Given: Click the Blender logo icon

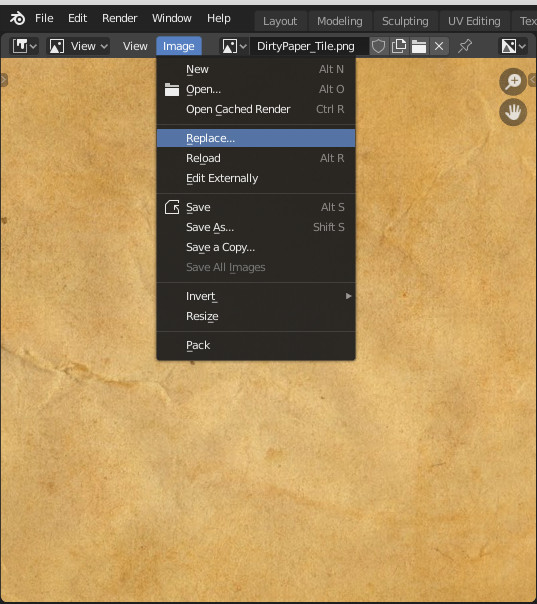Looking at the screenshot, I should coord(17,18).
